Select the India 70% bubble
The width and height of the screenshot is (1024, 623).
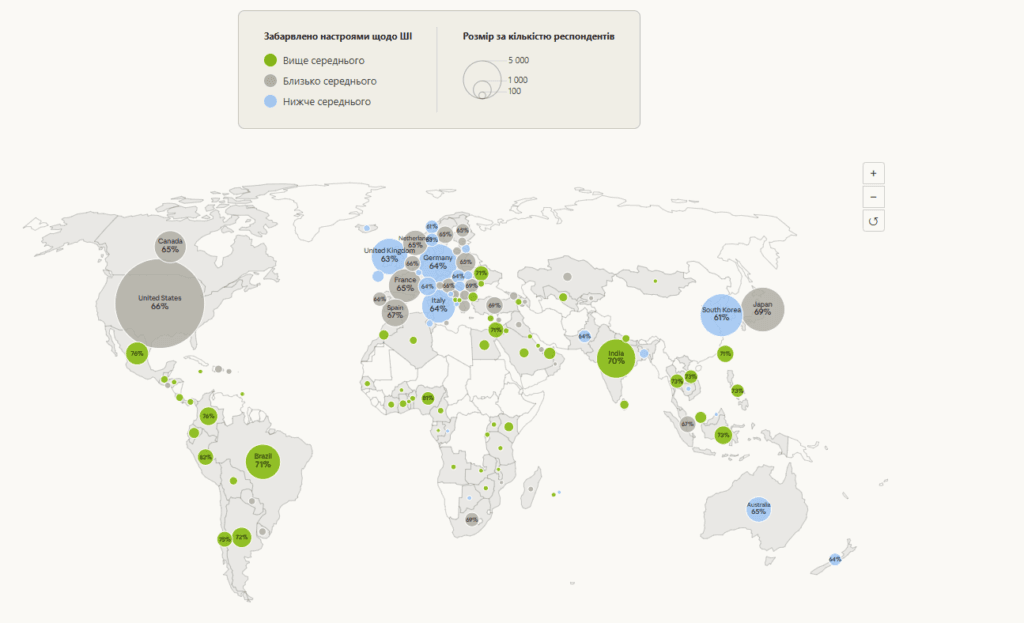(x=616, y=357)
